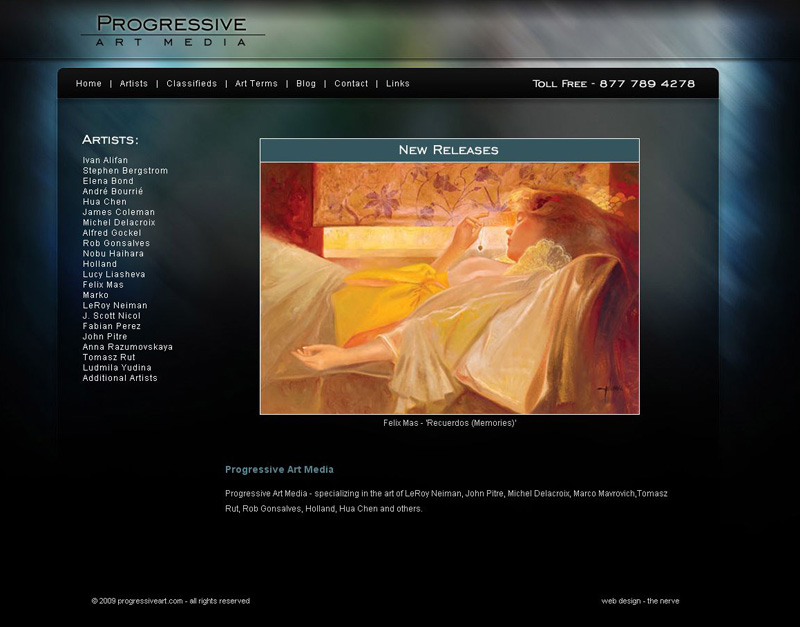The width and height of the screenshot is (800, 627).
Task: Open Stephen Bergstrom's artist page
Action: coord(125,170)
